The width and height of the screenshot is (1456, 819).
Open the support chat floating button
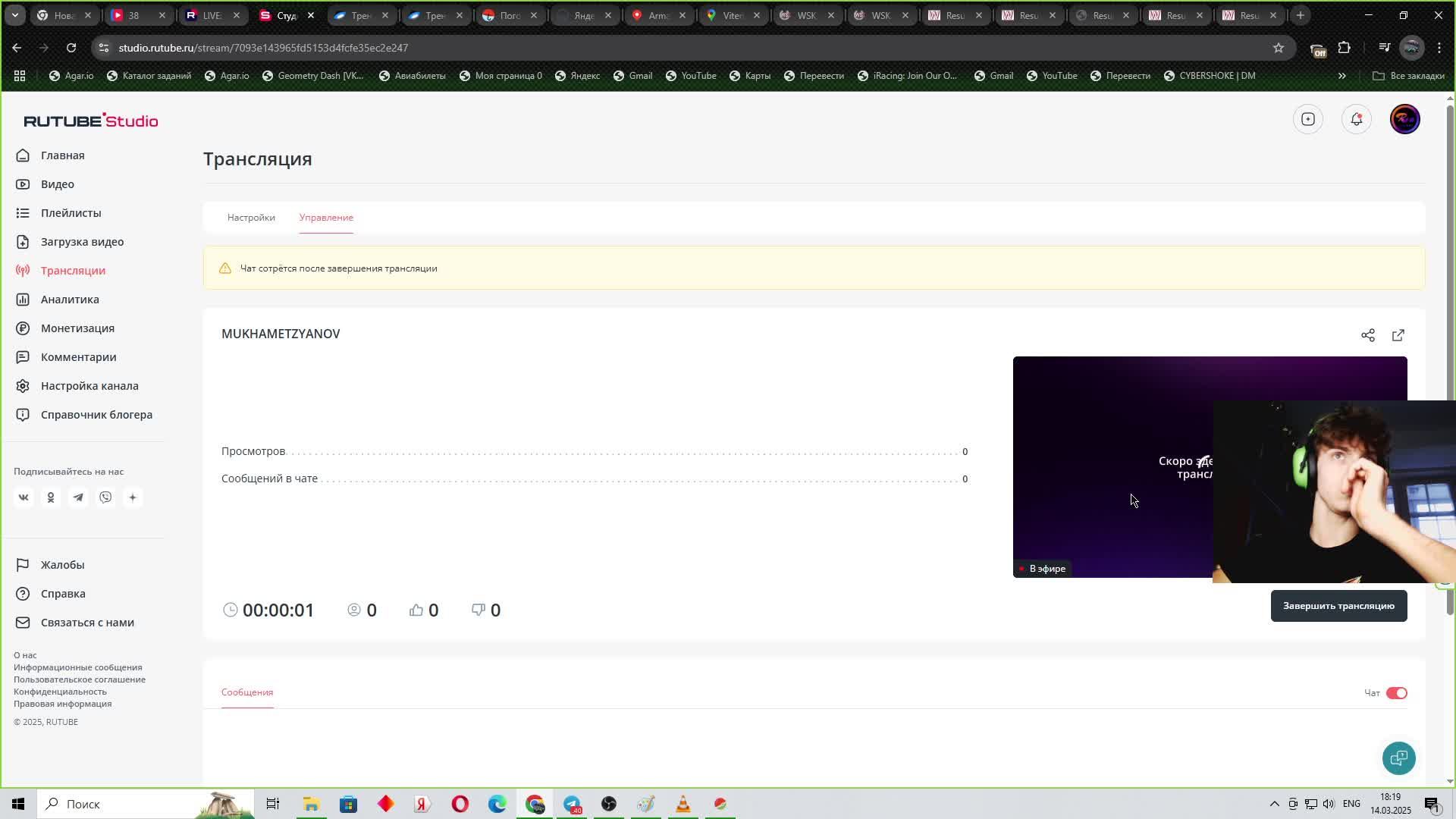tap(1398, 758)
